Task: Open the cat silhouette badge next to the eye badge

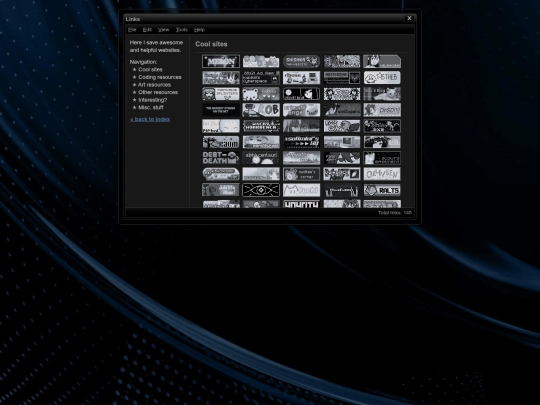Action: [x=301, y=190]
